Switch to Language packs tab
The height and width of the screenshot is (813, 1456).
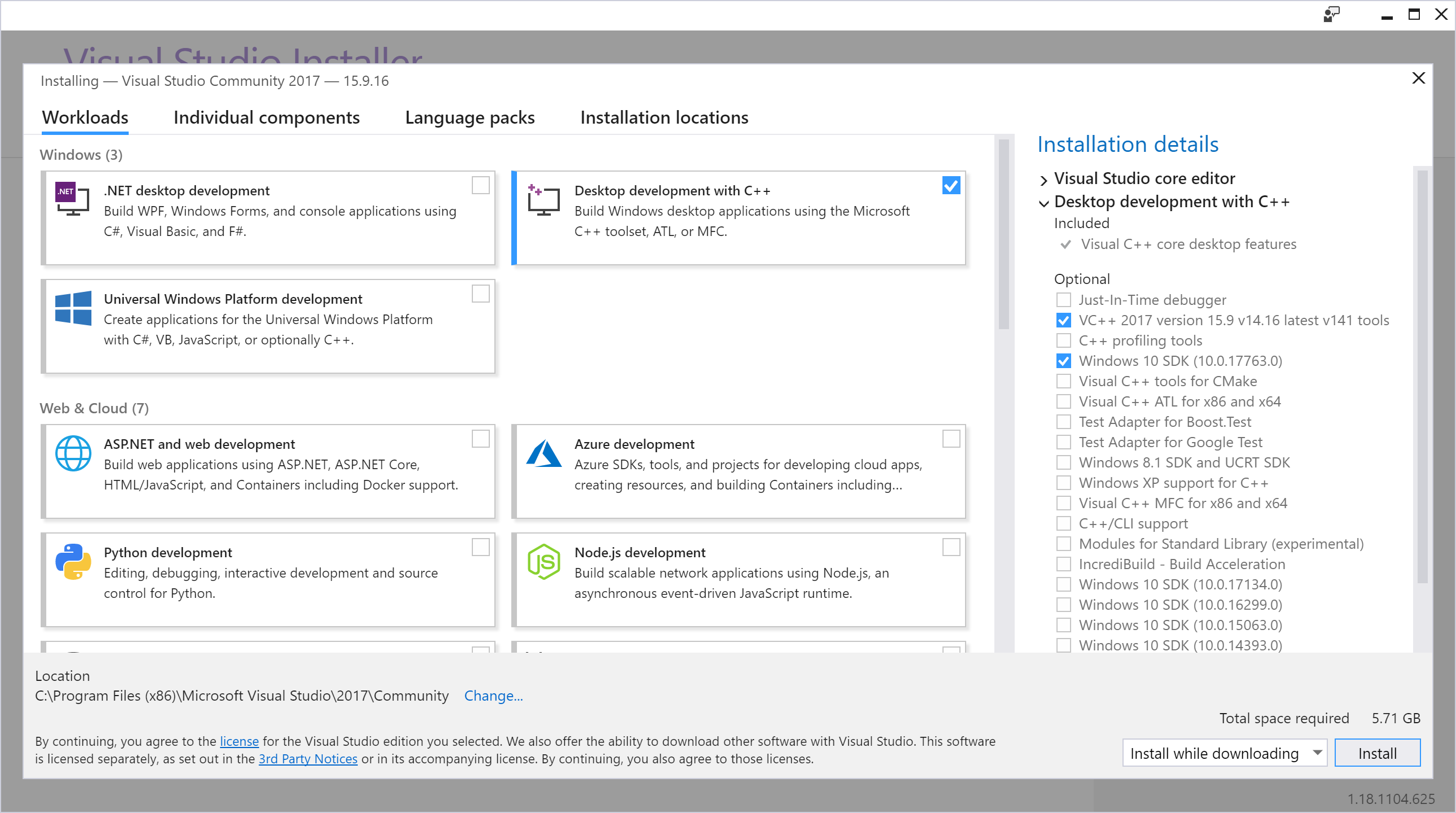click(470, 117)
